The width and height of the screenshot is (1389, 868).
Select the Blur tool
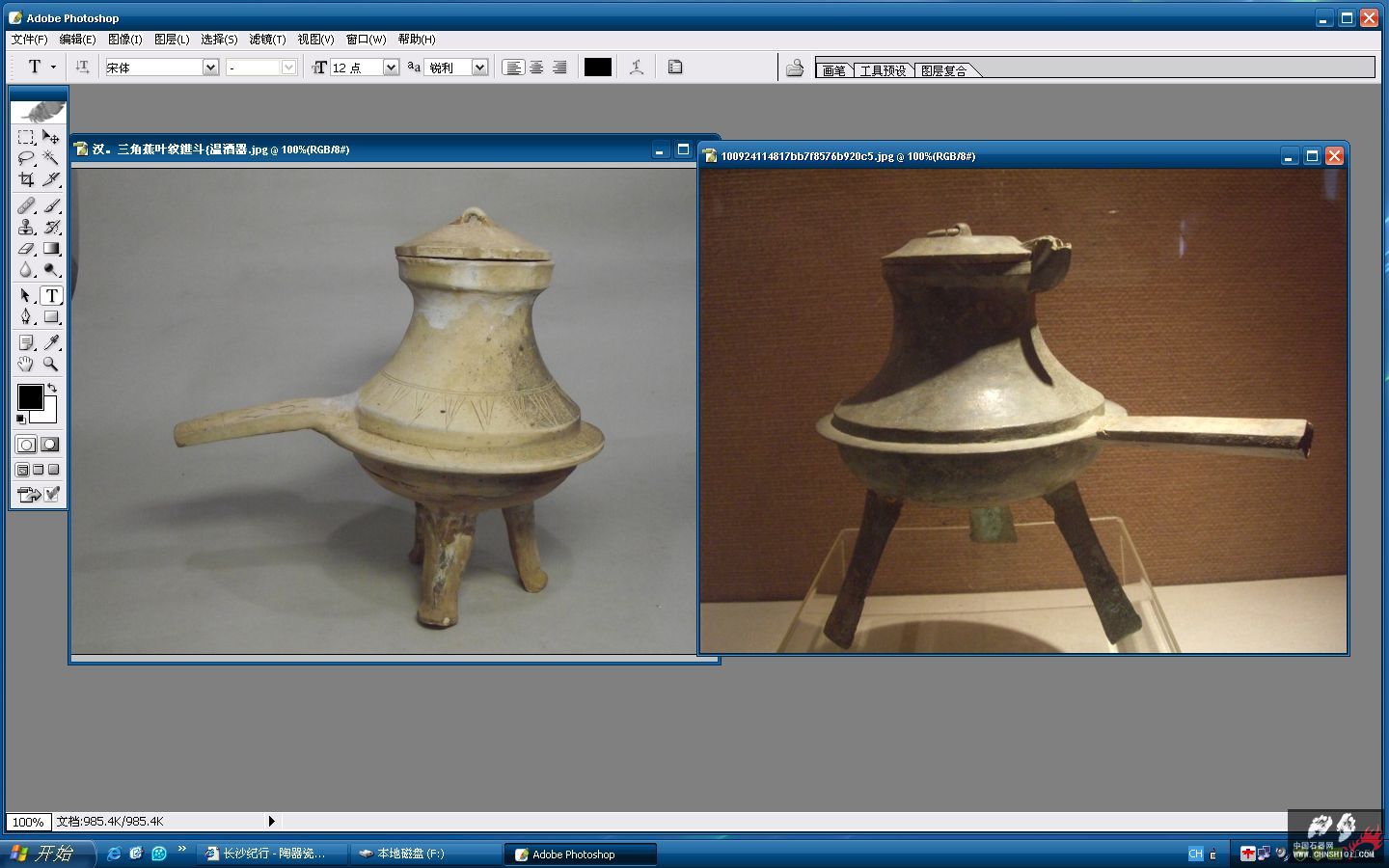coord(26,269)
